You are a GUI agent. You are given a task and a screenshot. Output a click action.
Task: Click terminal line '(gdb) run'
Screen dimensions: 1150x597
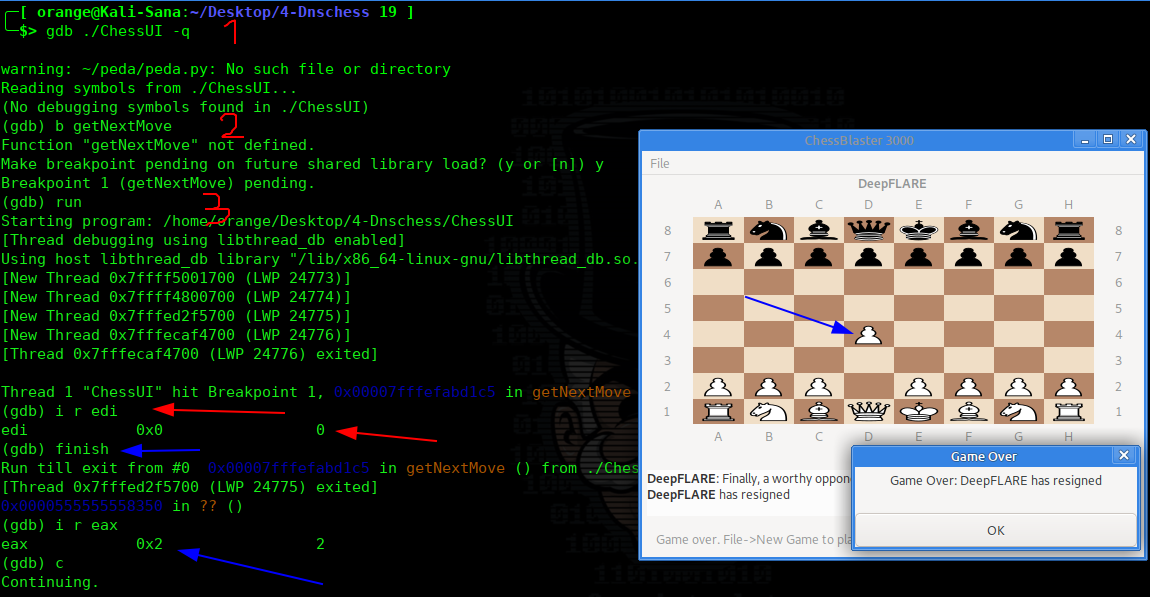(x=42, y=202)
